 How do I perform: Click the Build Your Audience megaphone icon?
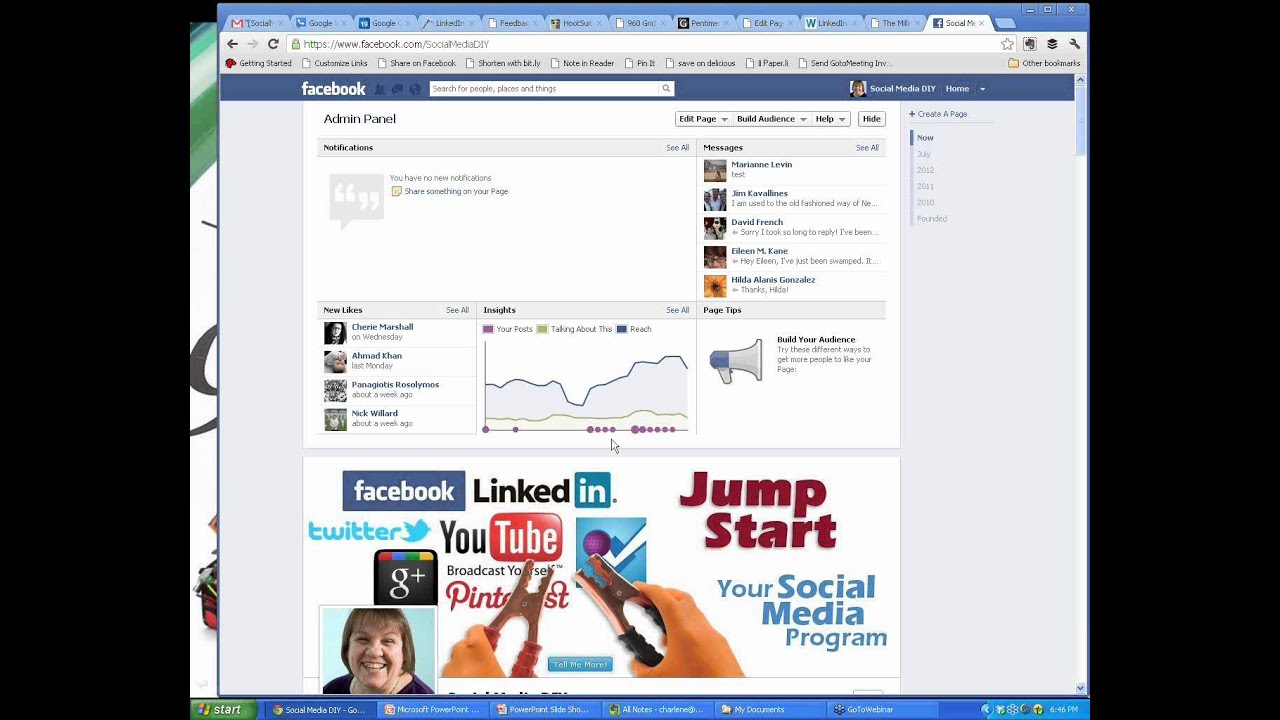(x=736, y=362)
